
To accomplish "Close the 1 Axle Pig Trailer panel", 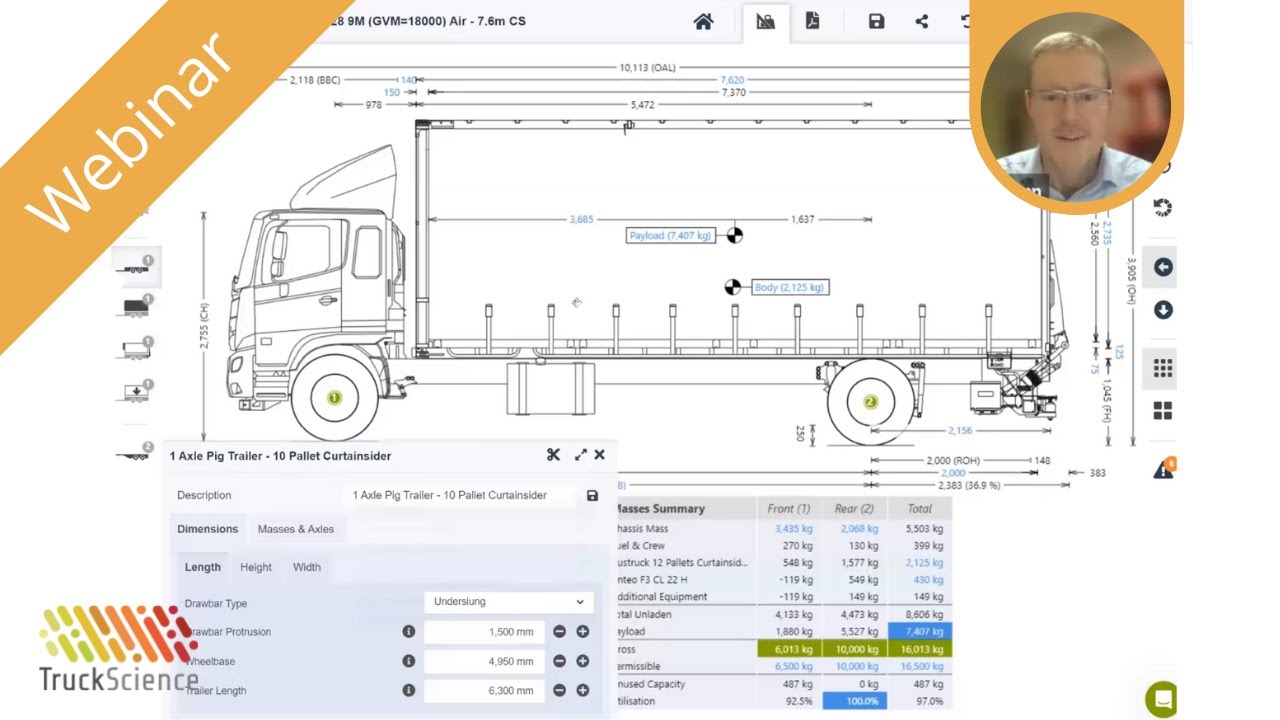I will pos(599,454).
